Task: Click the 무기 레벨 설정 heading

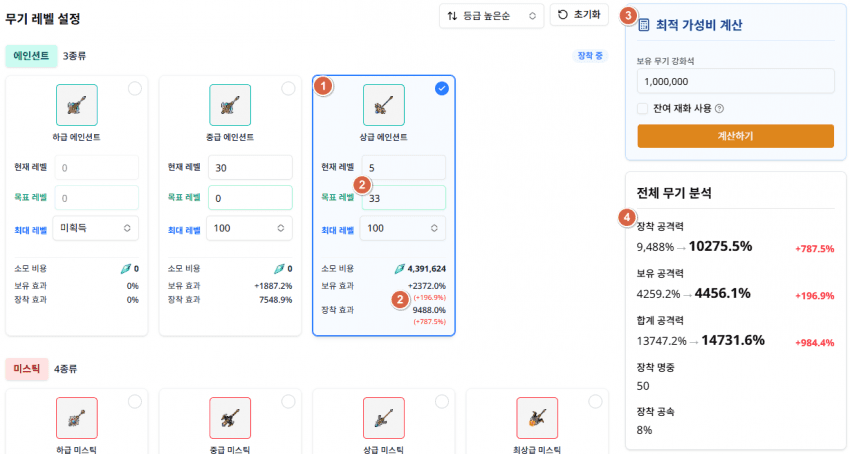Action: click(43, 19)
